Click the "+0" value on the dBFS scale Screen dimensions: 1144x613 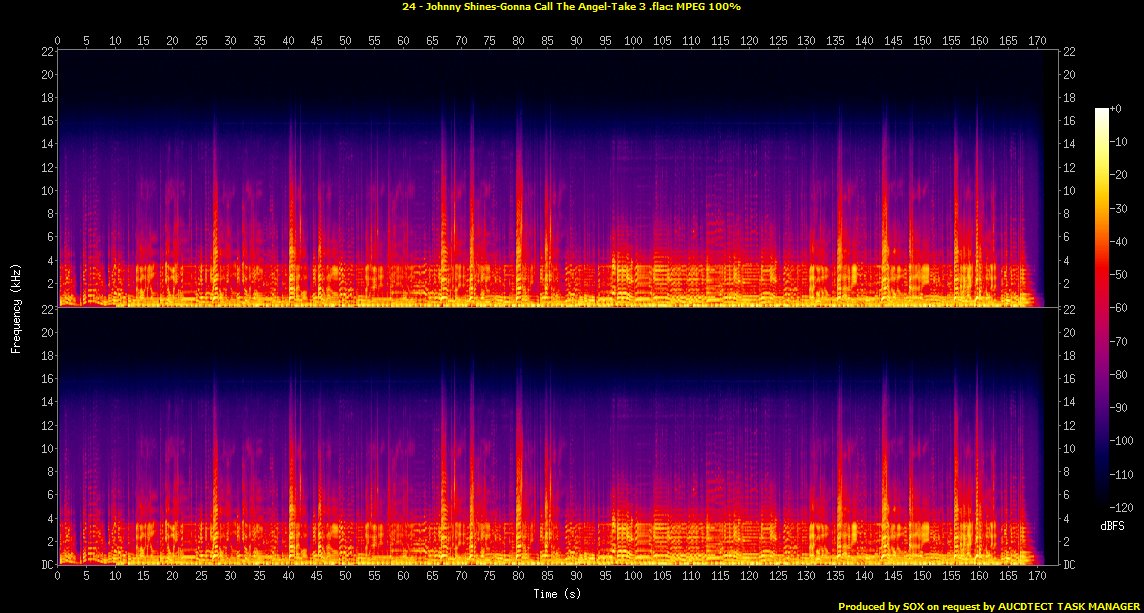[1116, 109]
